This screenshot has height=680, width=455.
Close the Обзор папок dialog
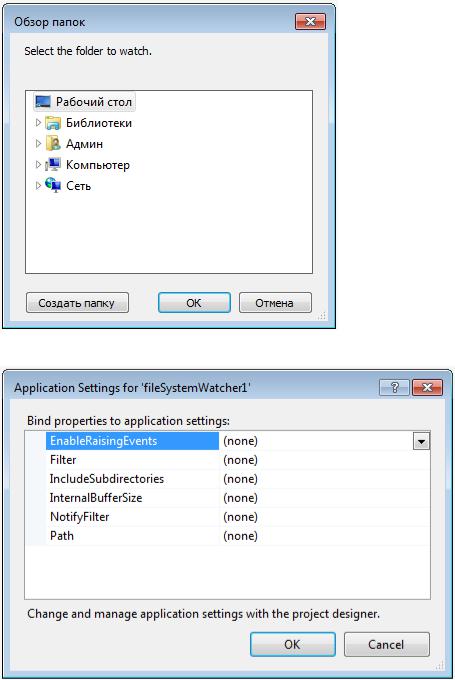point(310,21)
